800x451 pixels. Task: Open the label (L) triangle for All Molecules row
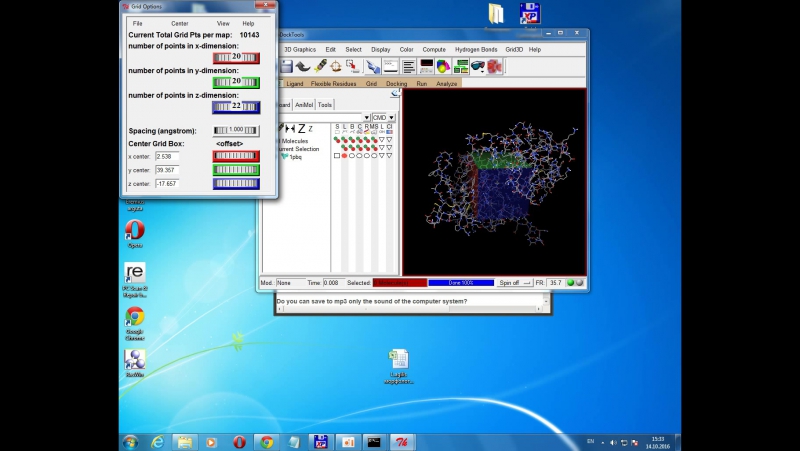382,140
